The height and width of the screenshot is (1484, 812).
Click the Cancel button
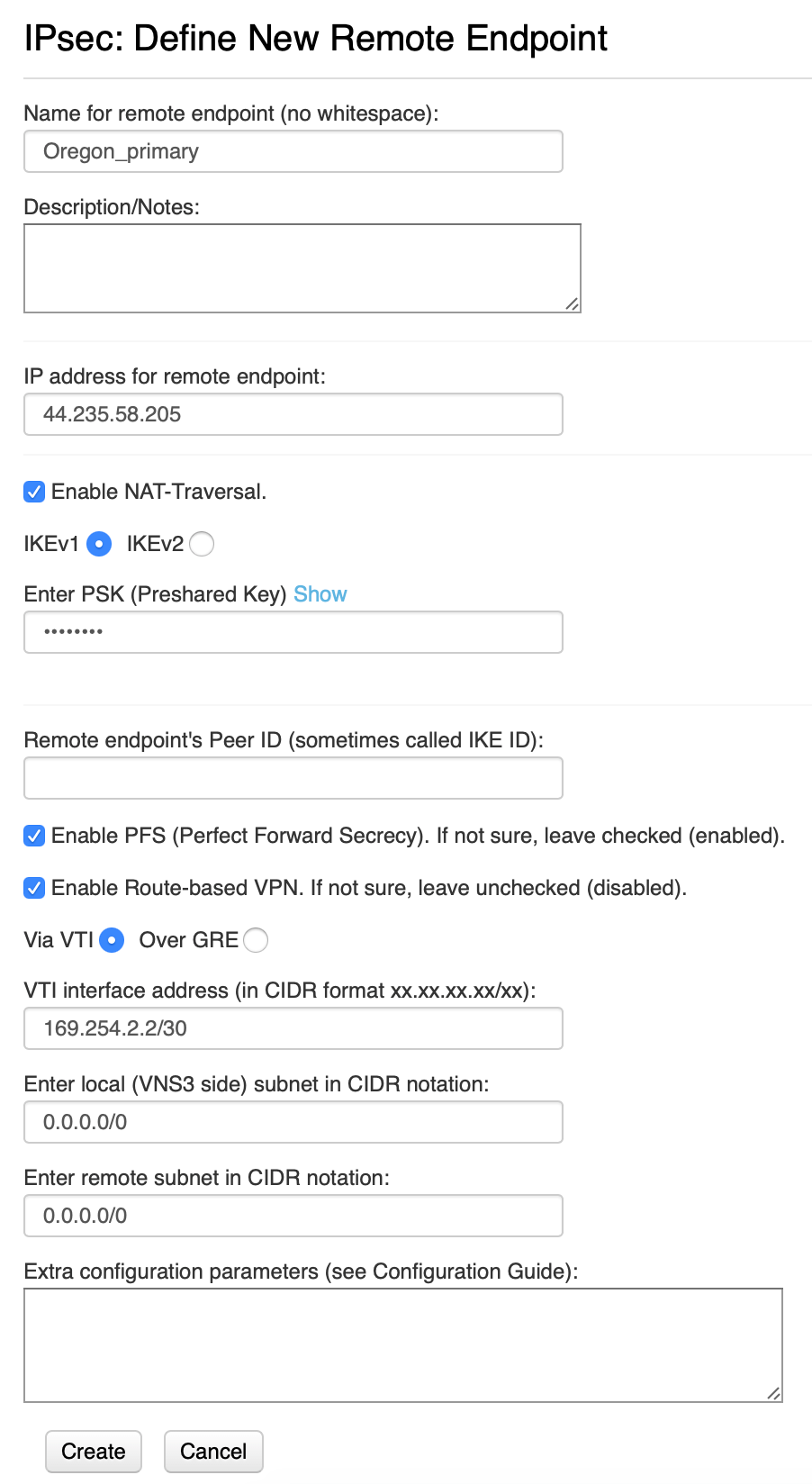[212, 1451]
